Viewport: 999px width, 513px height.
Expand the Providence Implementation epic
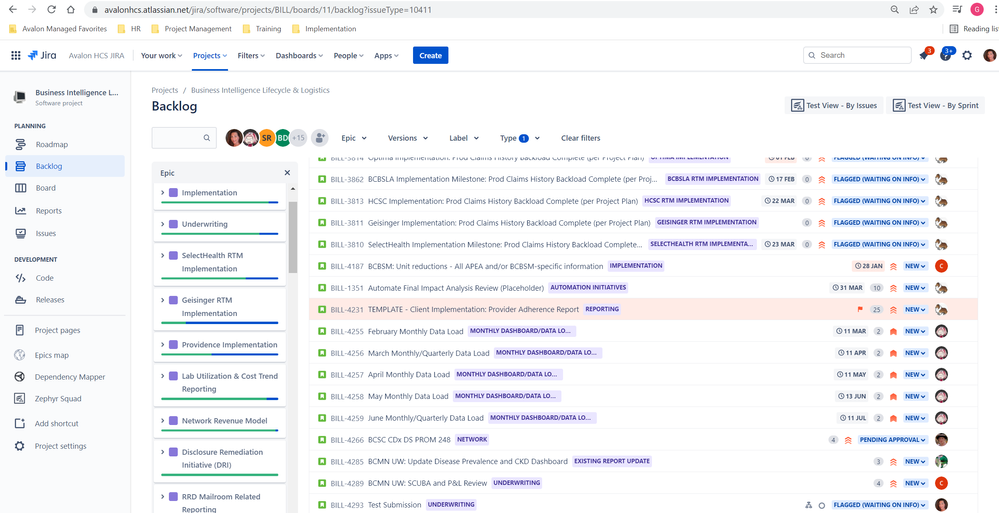click(x=163, y=345)
